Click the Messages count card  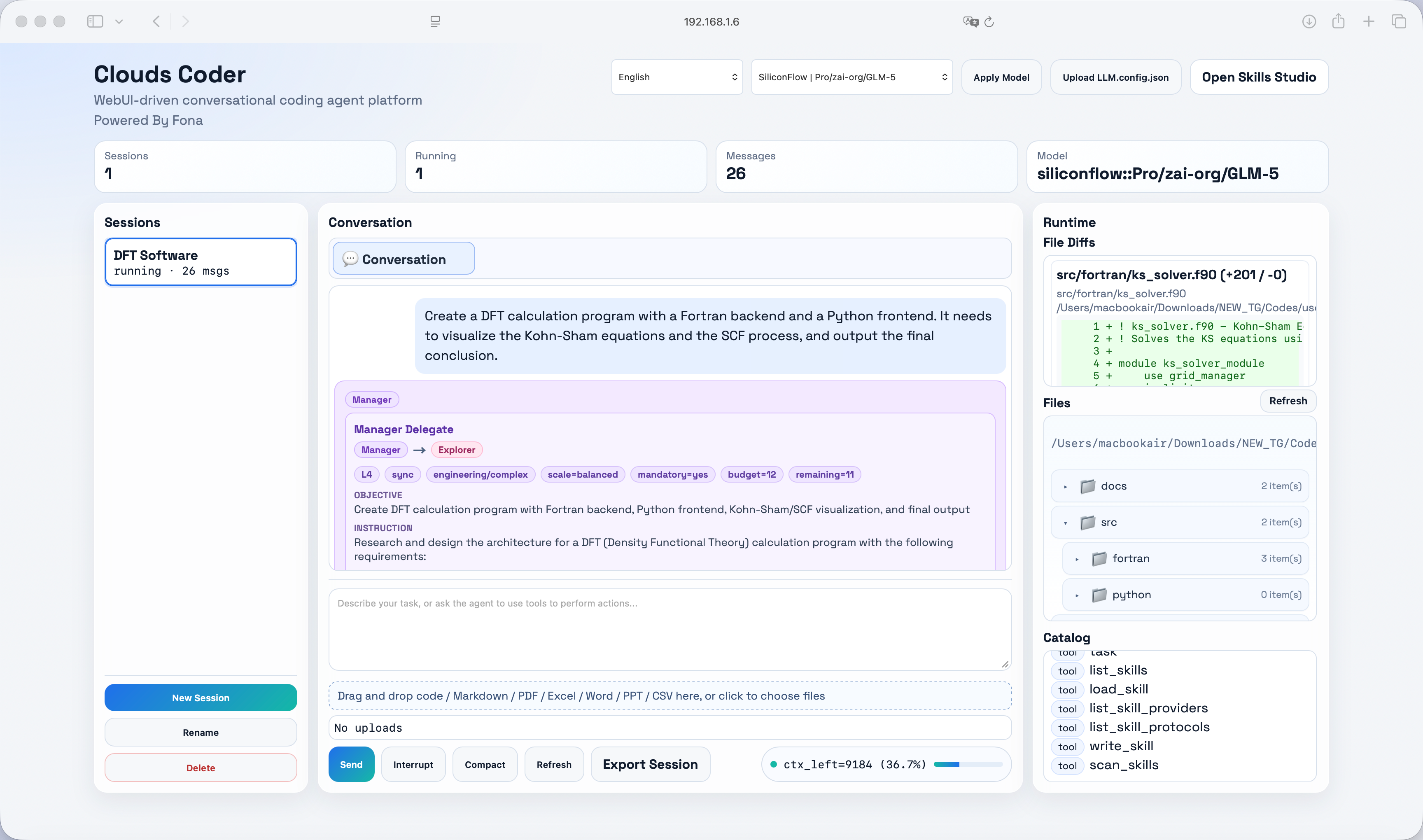866,166
